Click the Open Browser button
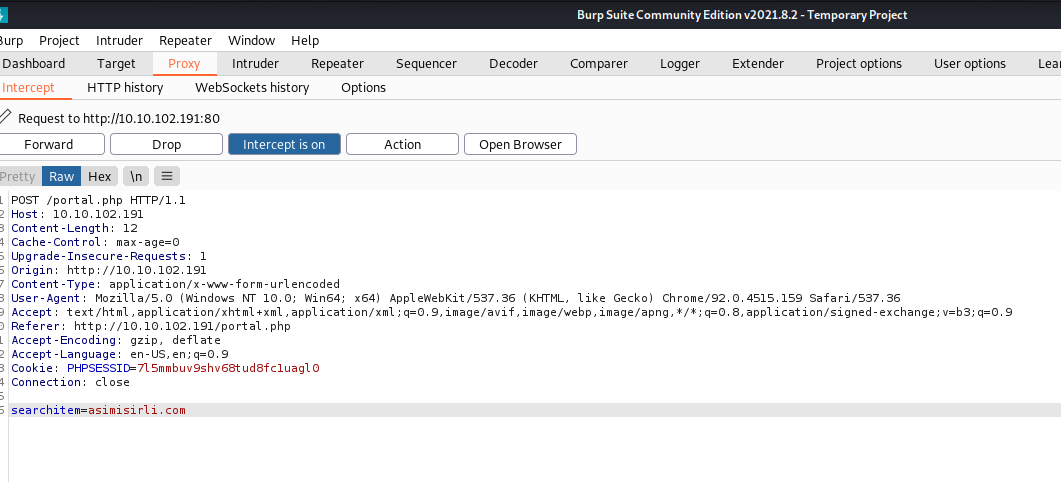Viewport: 1061px width, 482px height. (x=520, y=144)
